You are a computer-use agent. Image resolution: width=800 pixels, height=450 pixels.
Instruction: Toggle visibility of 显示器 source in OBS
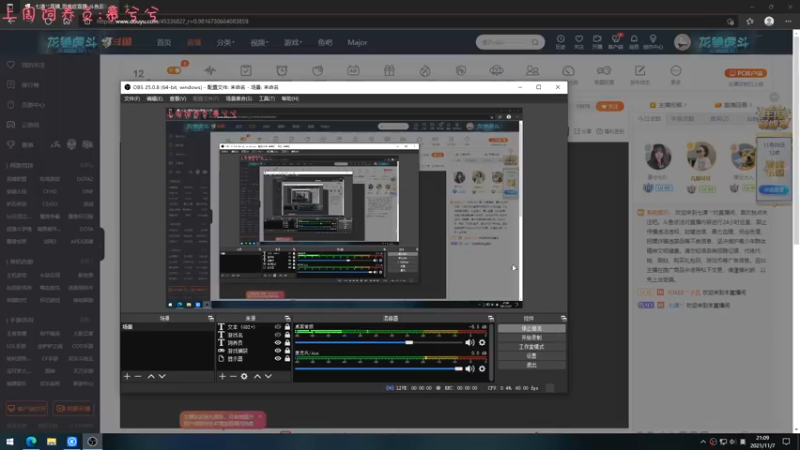click(x=278, y=359)
